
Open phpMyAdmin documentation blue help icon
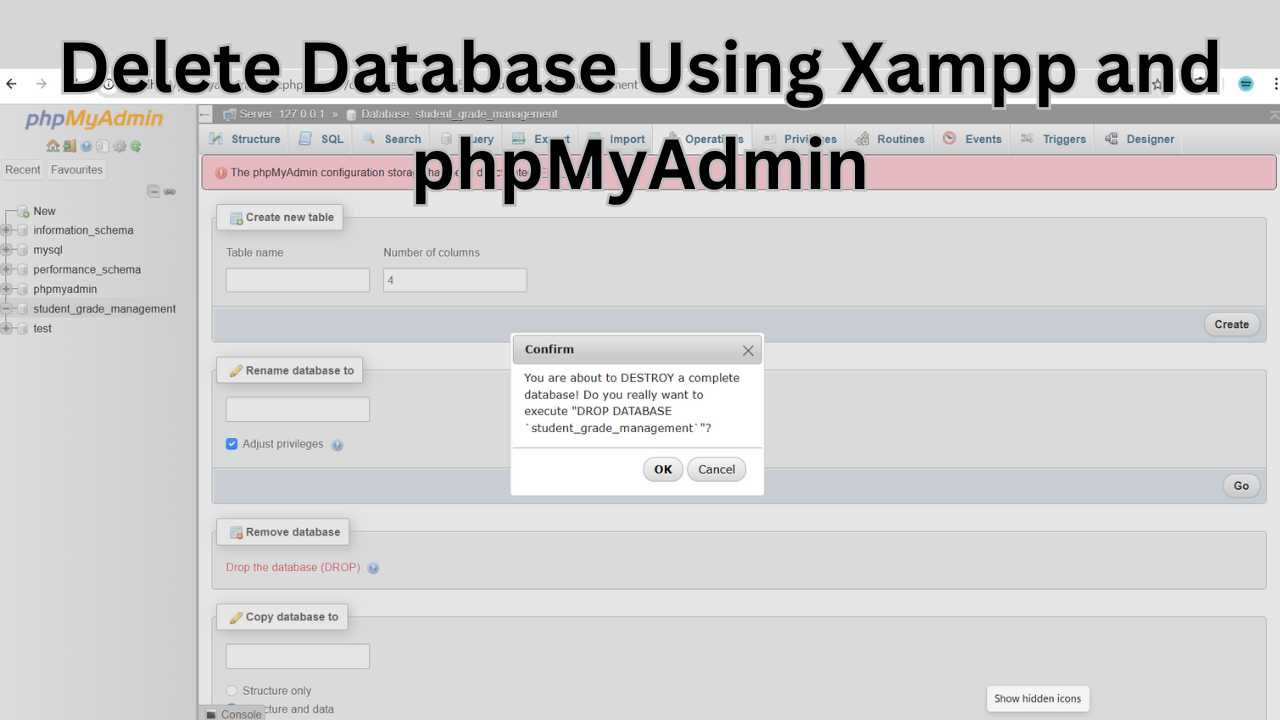[86, 146]
